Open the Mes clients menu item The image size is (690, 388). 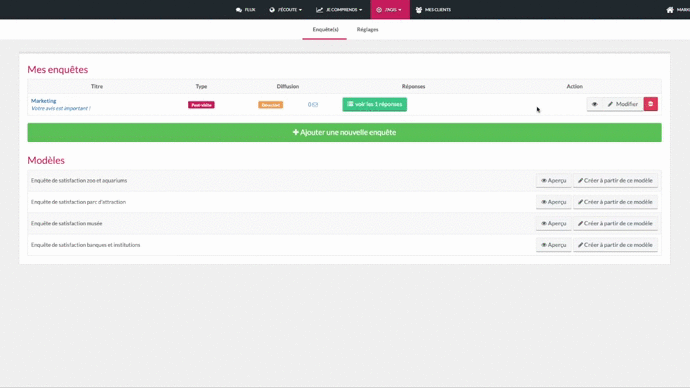coord(433,10)
